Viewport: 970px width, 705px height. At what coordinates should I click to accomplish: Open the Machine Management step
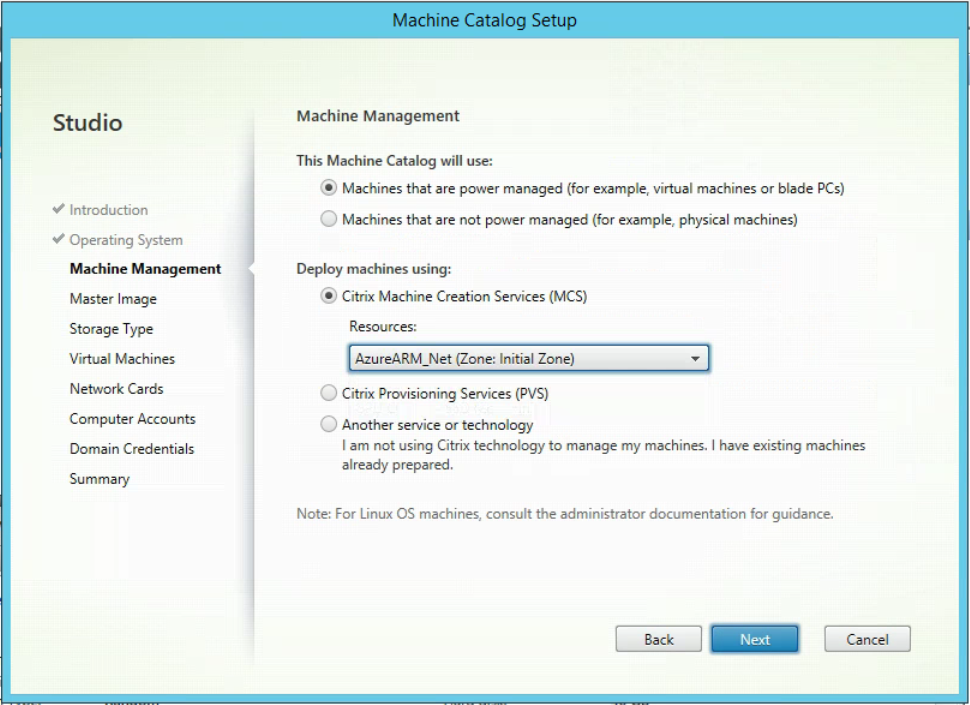coord(145,268)
